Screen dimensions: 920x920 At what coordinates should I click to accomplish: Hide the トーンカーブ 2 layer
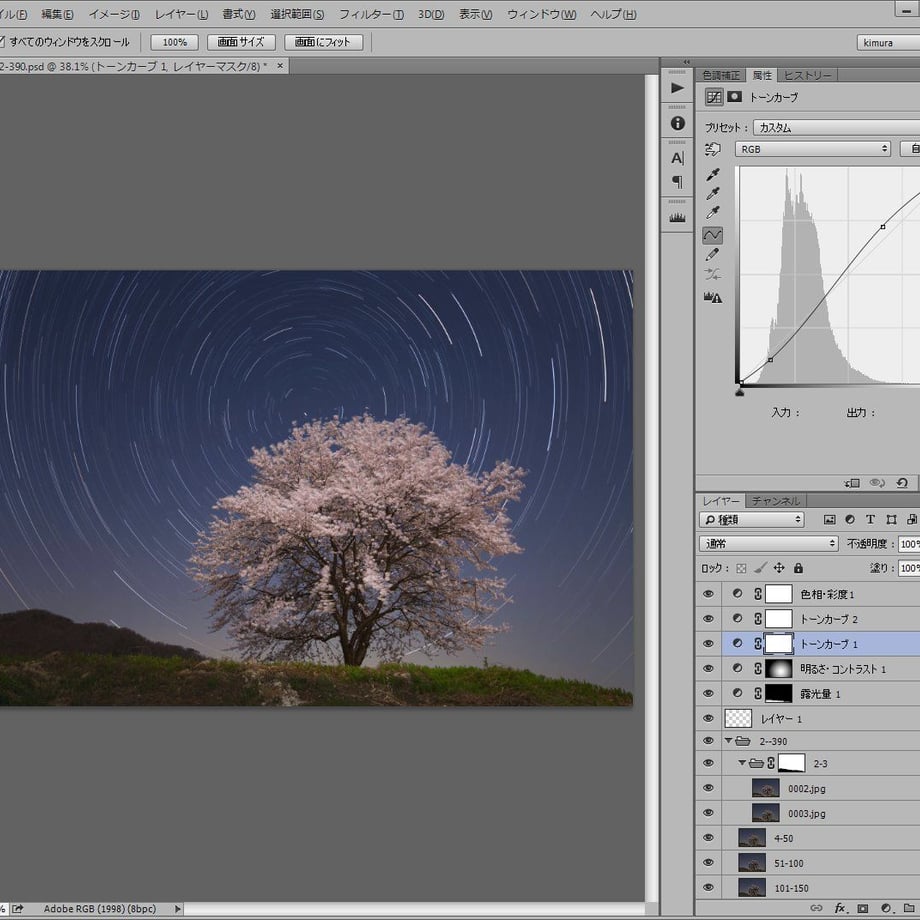tap(708, 618)
